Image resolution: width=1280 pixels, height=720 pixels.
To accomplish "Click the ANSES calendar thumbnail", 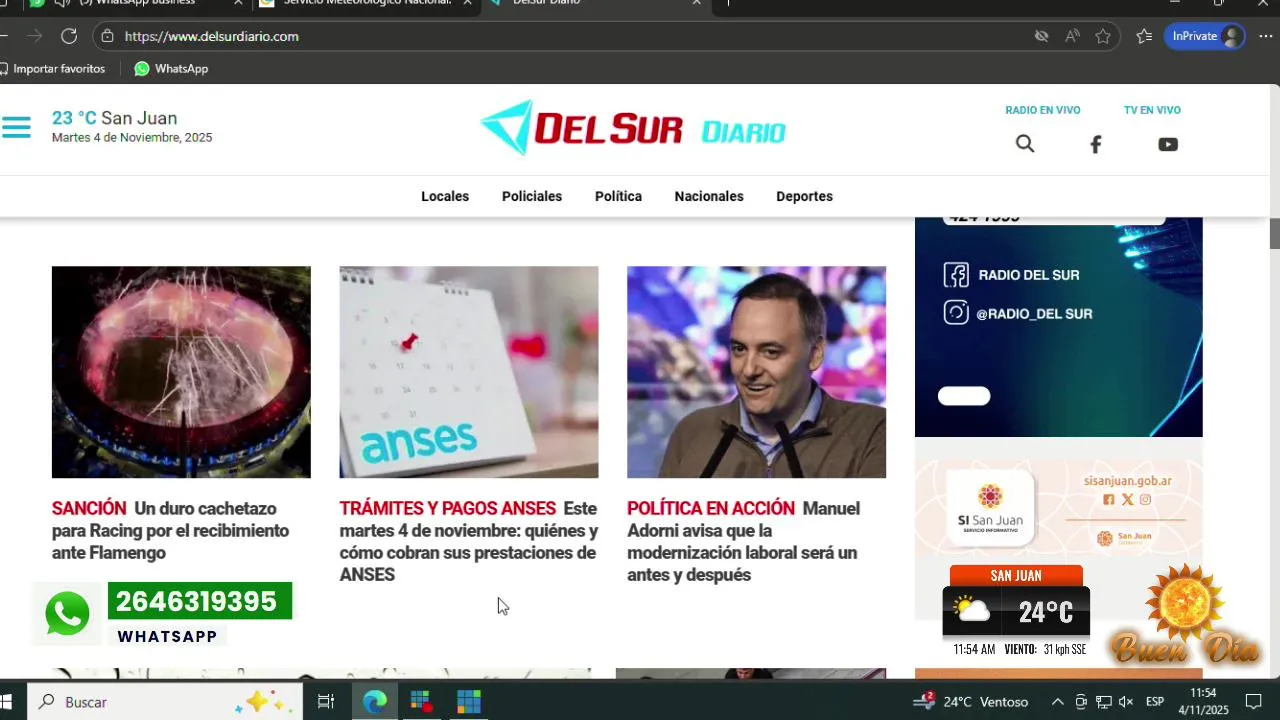I will 469,372.
